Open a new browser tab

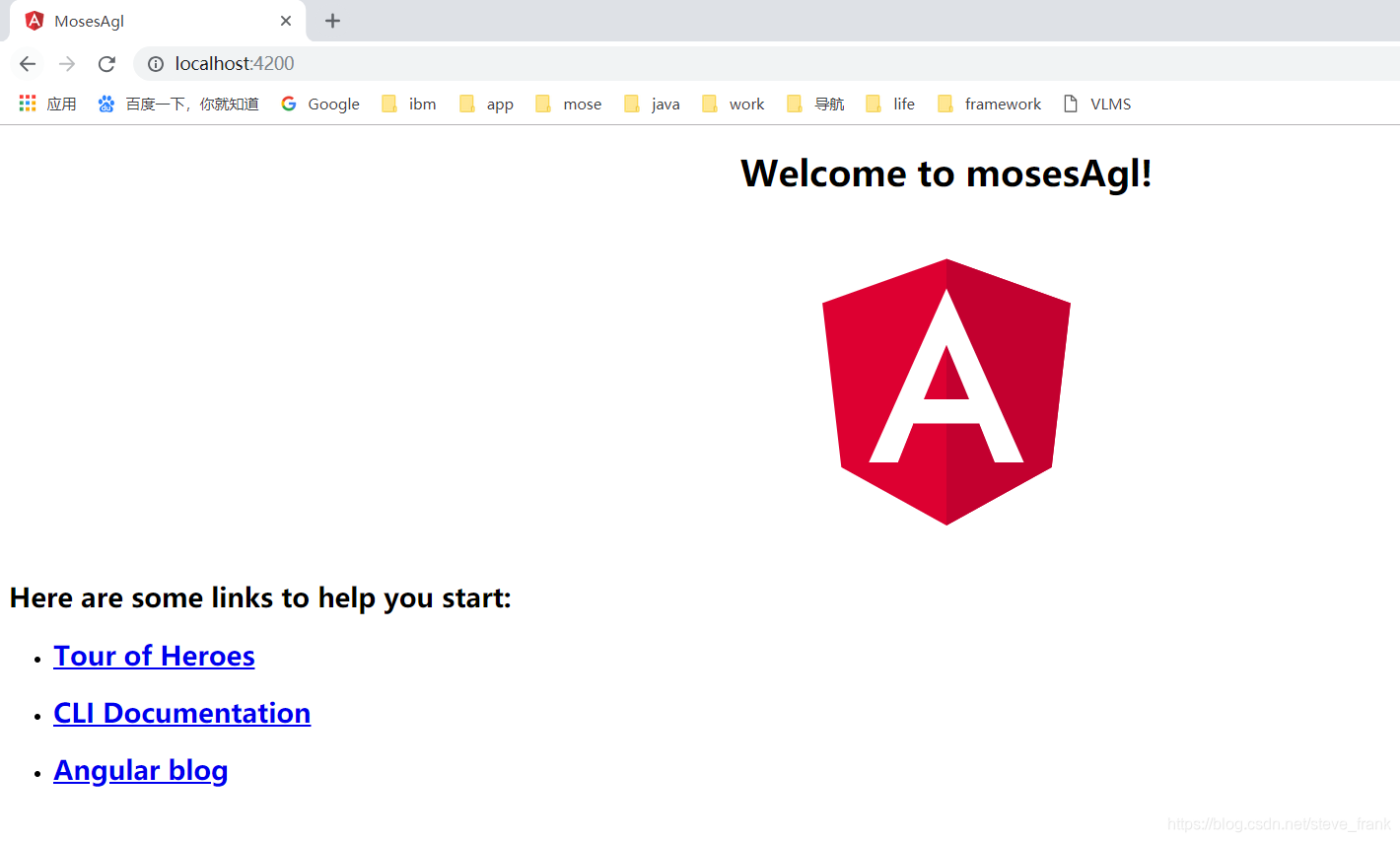click(x=333, y=21)
